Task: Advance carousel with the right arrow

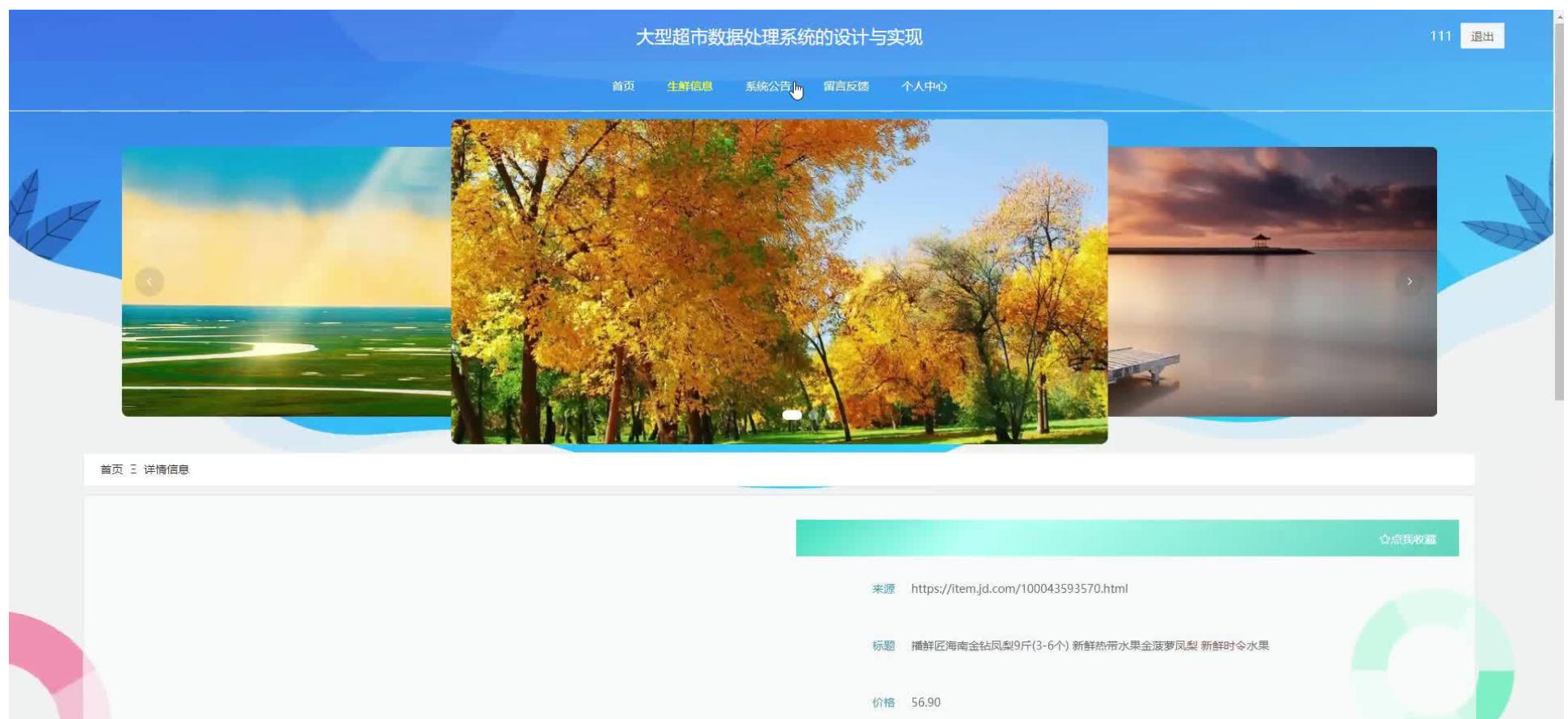Action: [x=1410, y=281]
